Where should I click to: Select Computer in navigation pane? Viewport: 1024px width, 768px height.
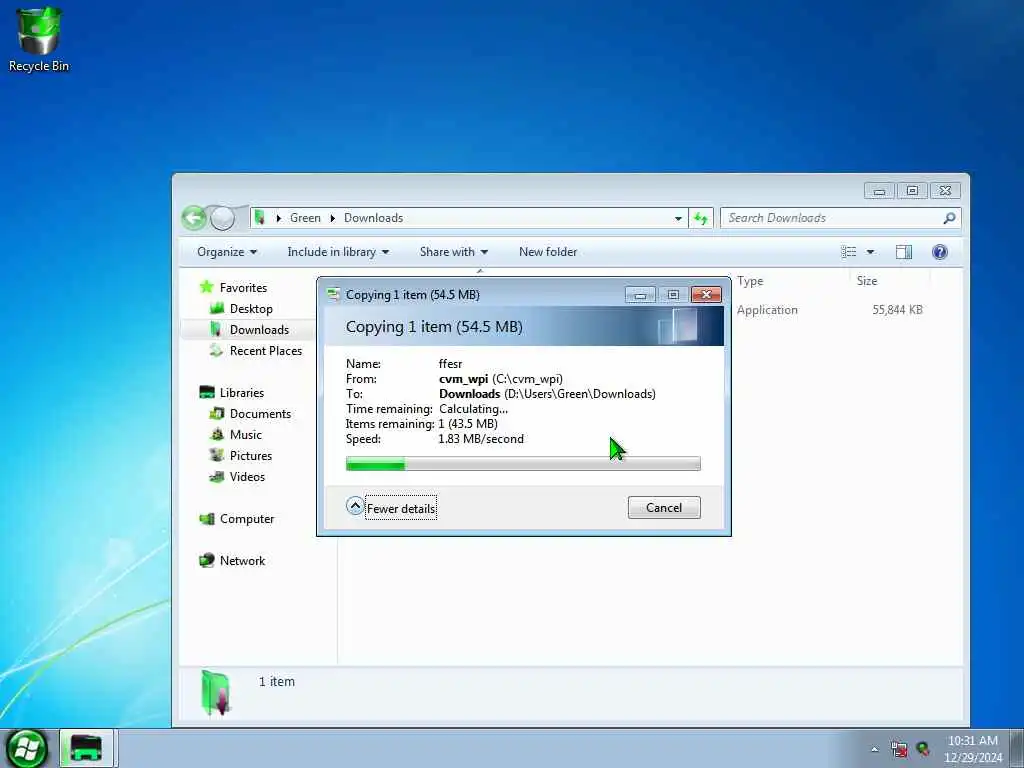247,519
